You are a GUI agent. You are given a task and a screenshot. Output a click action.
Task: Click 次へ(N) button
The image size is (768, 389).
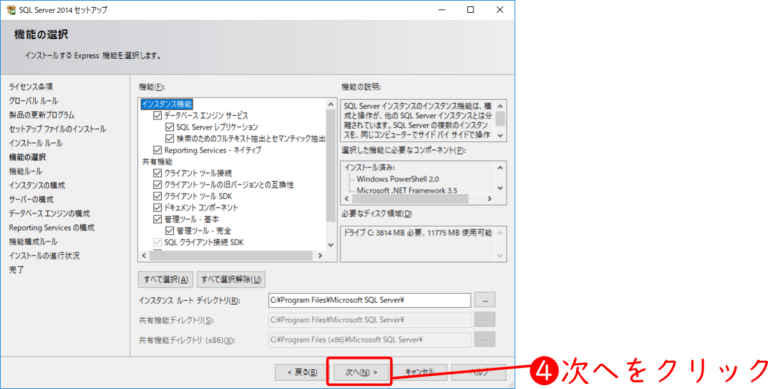[x=361, y=372]
